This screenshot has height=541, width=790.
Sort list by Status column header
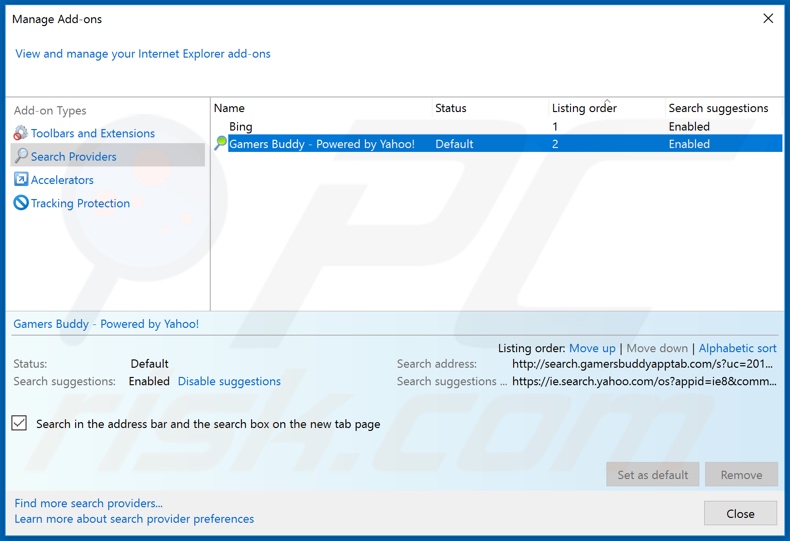490,108
